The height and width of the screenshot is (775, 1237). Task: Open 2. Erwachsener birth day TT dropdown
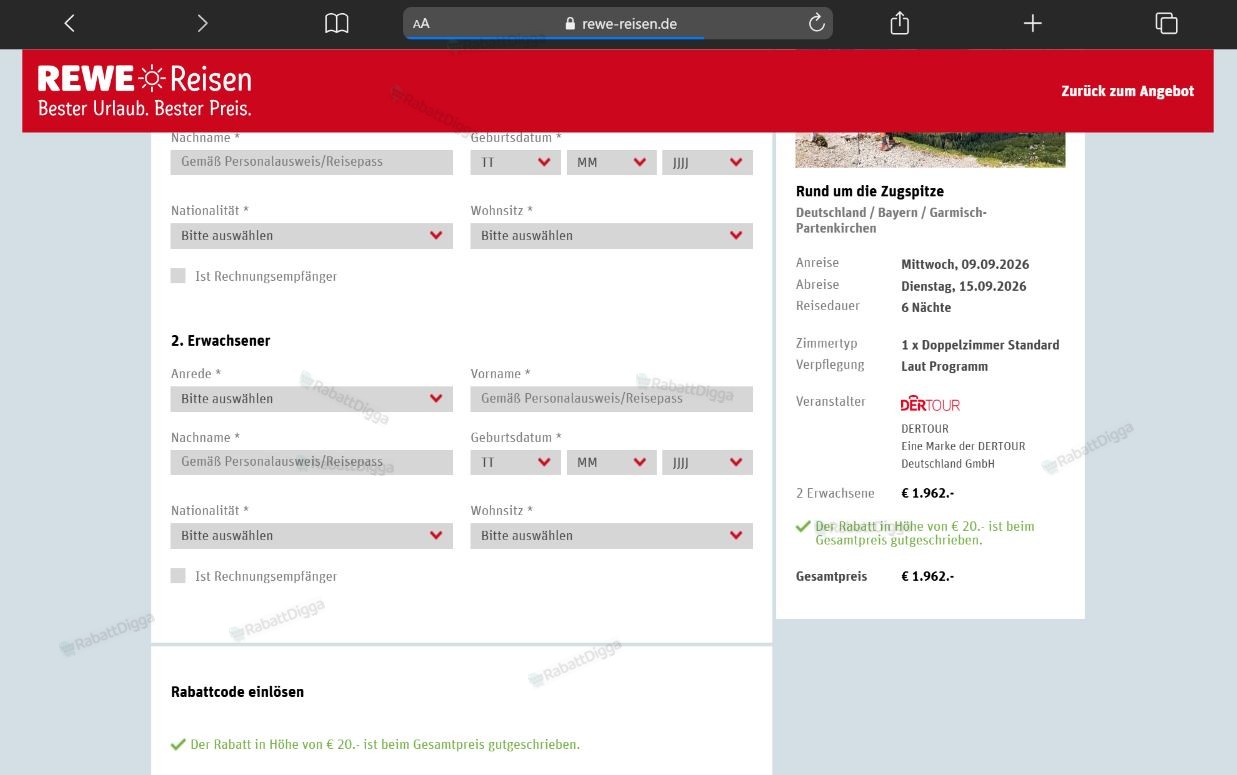[515, 462]
